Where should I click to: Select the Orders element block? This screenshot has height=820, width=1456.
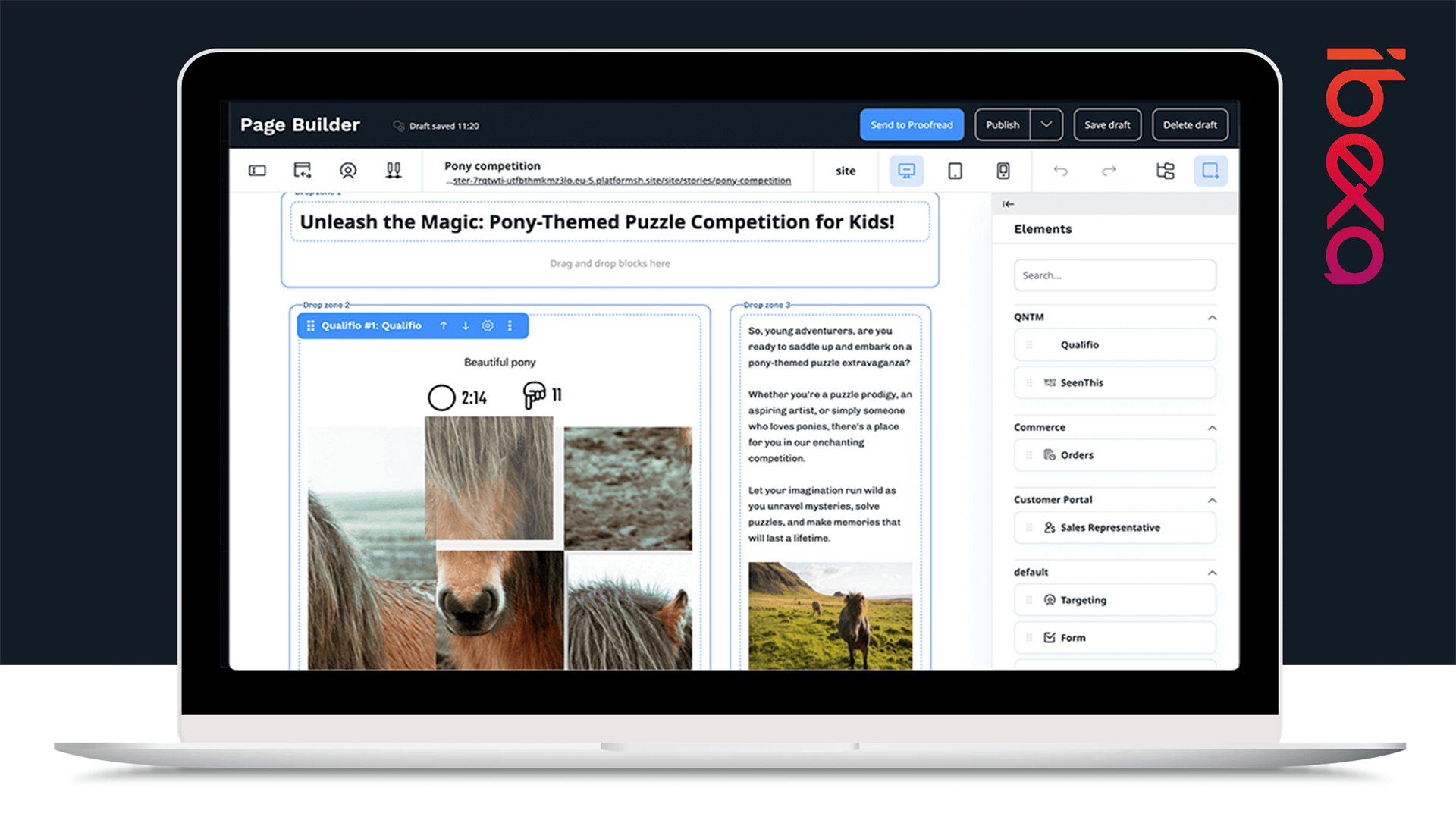coord(1115,455)
